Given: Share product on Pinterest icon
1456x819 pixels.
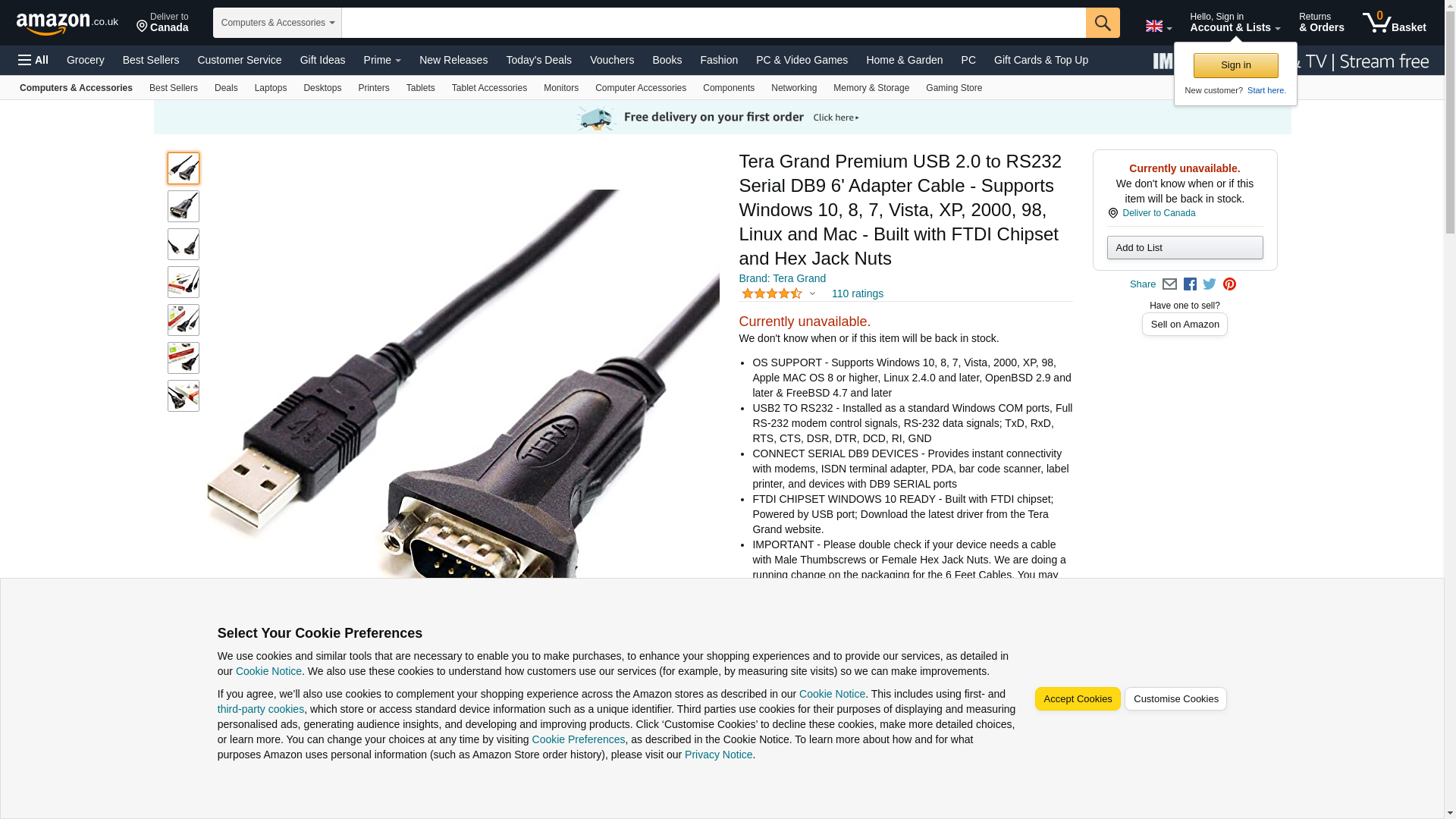Looking at the screenshot, I should click(1229, 284).
